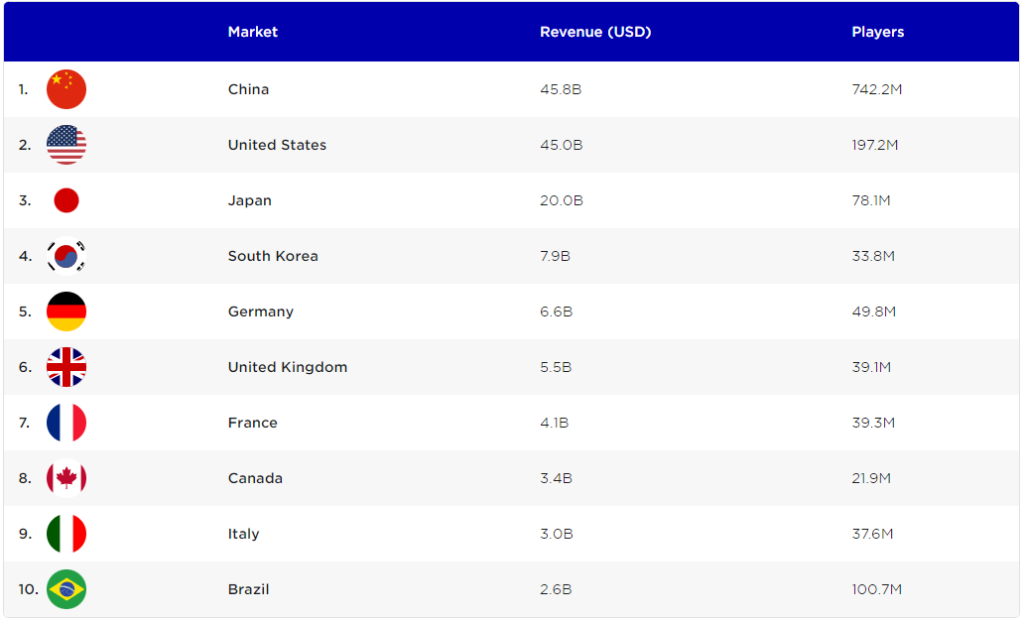Select Brazil's 2.6B revenue value
This screenshot has width=1024, height=620.
point(556,589)
